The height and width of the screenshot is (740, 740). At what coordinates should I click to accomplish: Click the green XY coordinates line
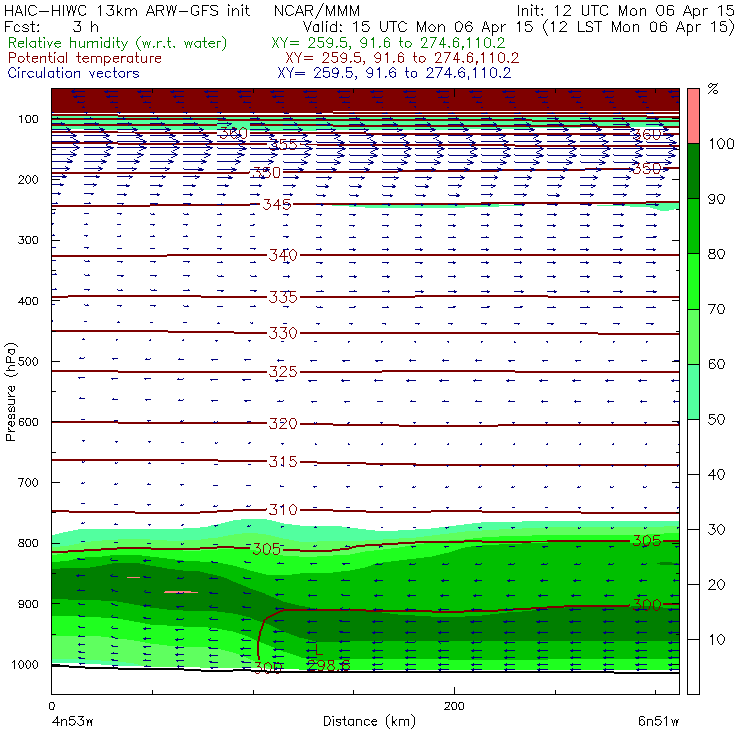tap(388, 43)
